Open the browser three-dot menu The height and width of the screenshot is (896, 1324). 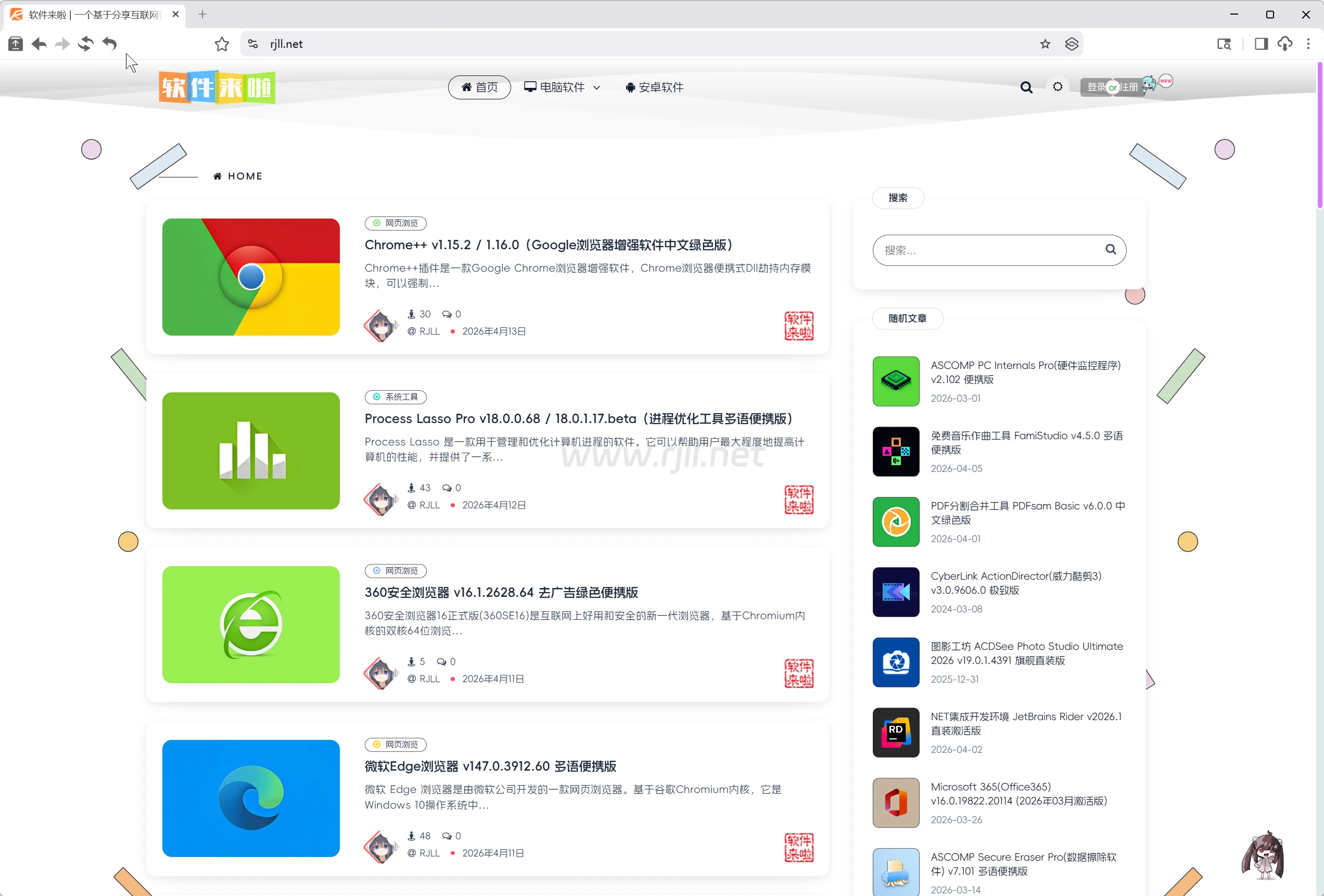click(1308, 44)
